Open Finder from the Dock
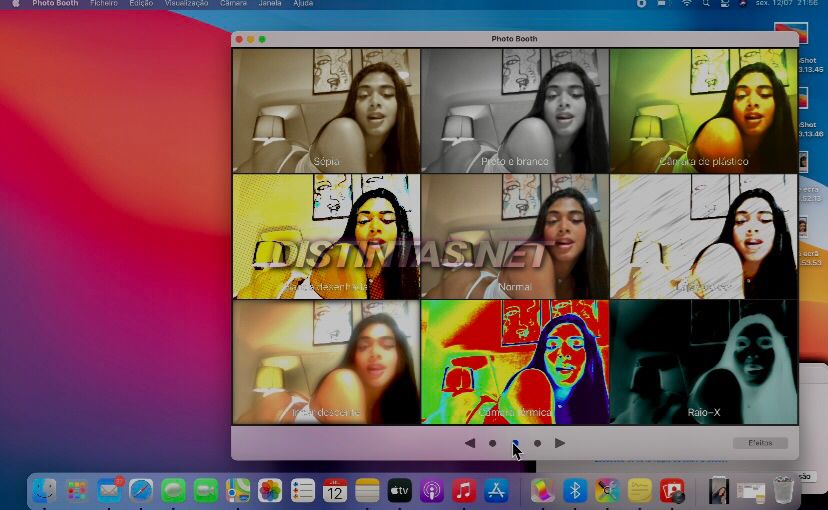 (44, 490)
